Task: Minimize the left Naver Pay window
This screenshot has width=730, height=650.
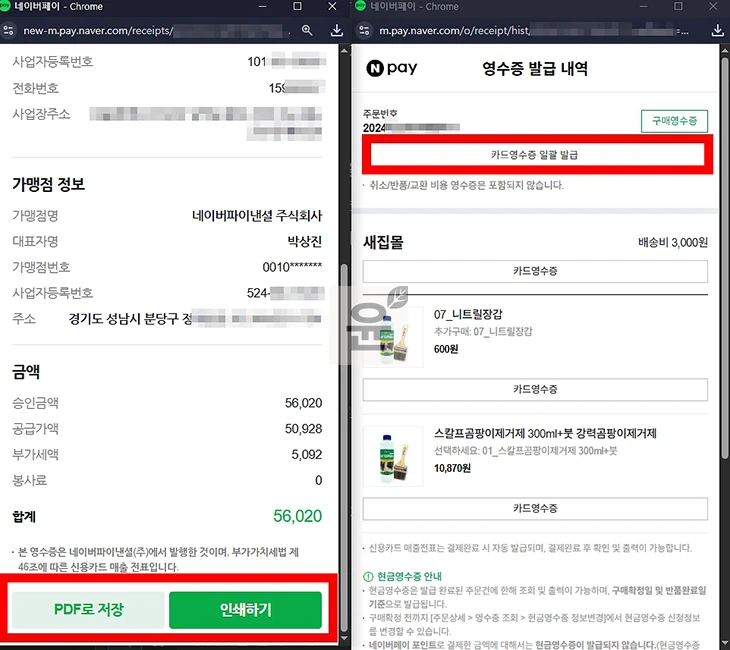Action: click(263, 6)
